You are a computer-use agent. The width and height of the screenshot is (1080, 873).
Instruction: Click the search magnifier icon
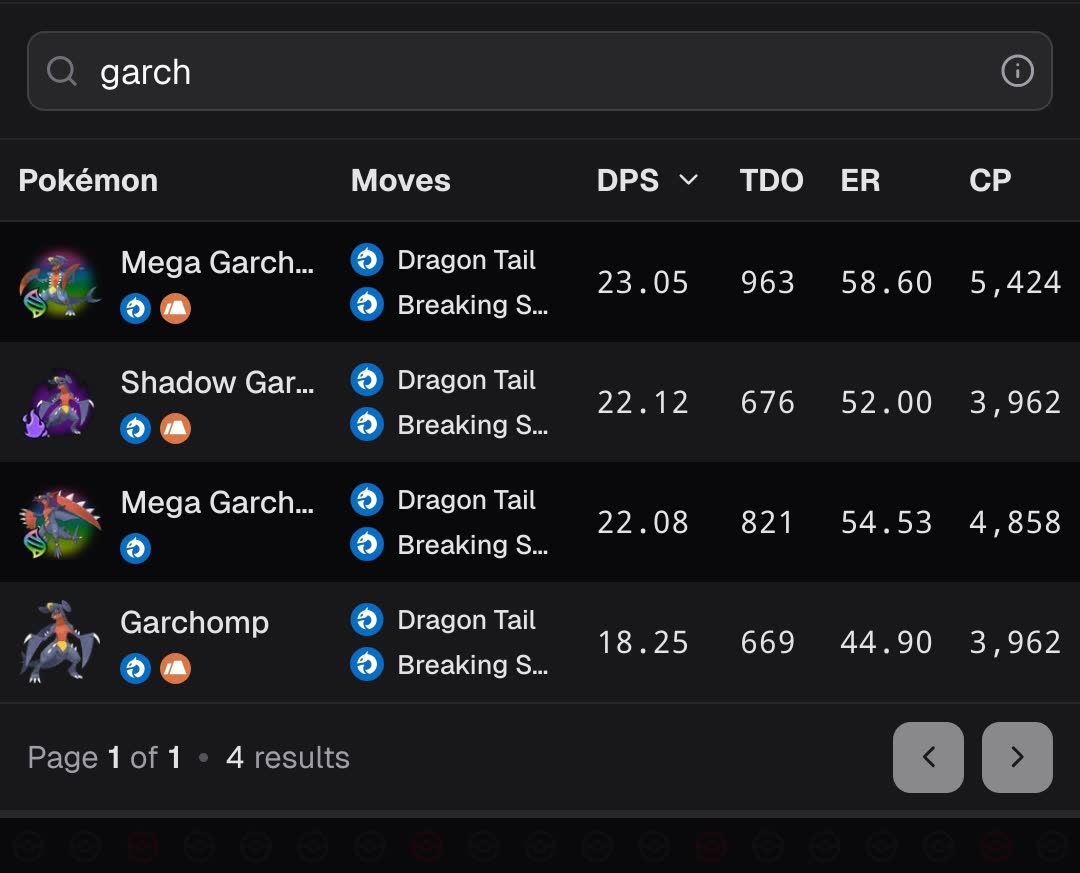62,71
